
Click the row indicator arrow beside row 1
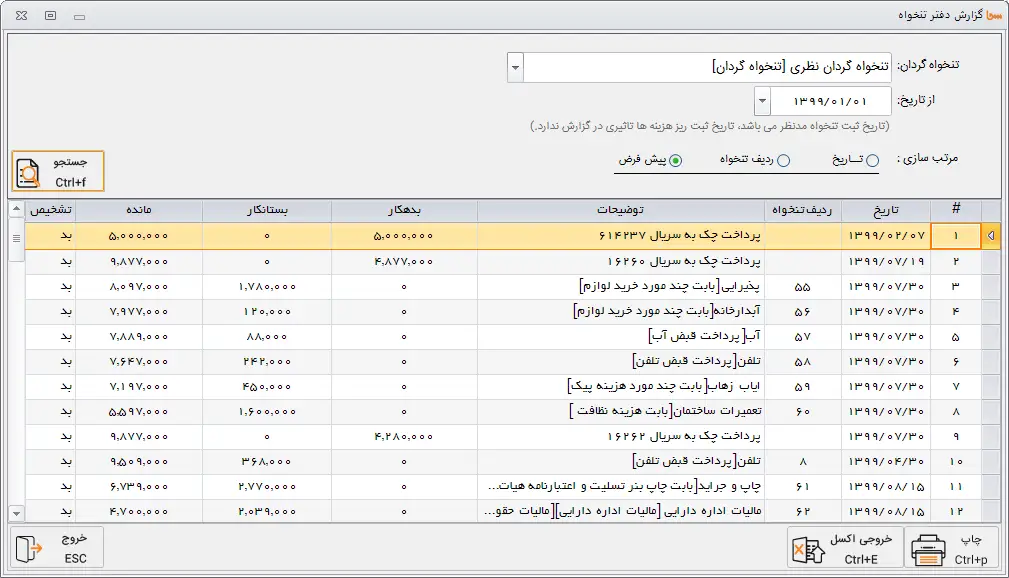tap(991, 236)
